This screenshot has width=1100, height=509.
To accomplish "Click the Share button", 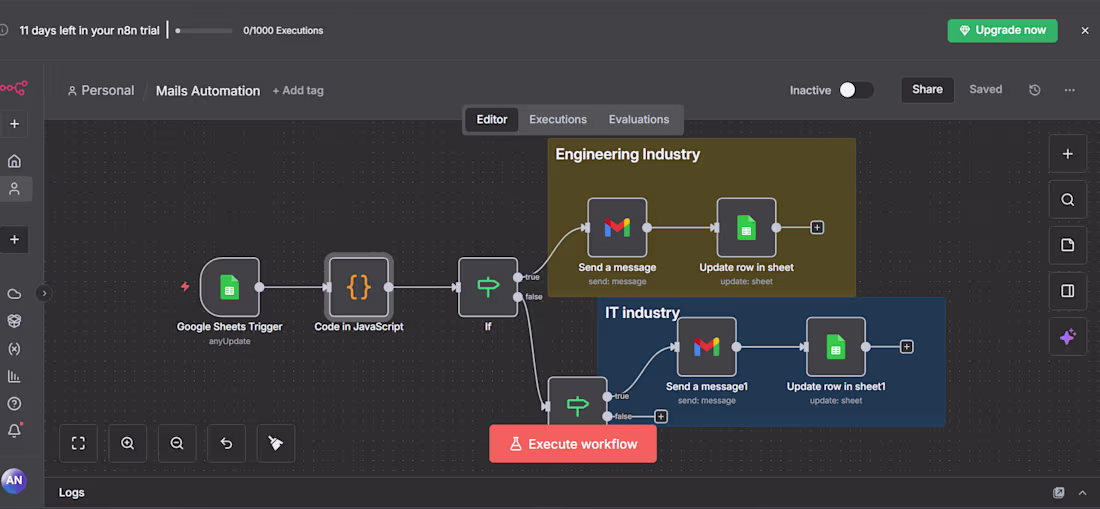I will click(927, 90).
